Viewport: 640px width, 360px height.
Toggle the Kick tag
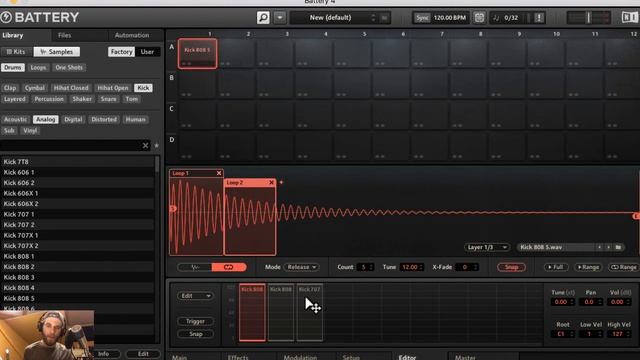click(x=143, y=88)
